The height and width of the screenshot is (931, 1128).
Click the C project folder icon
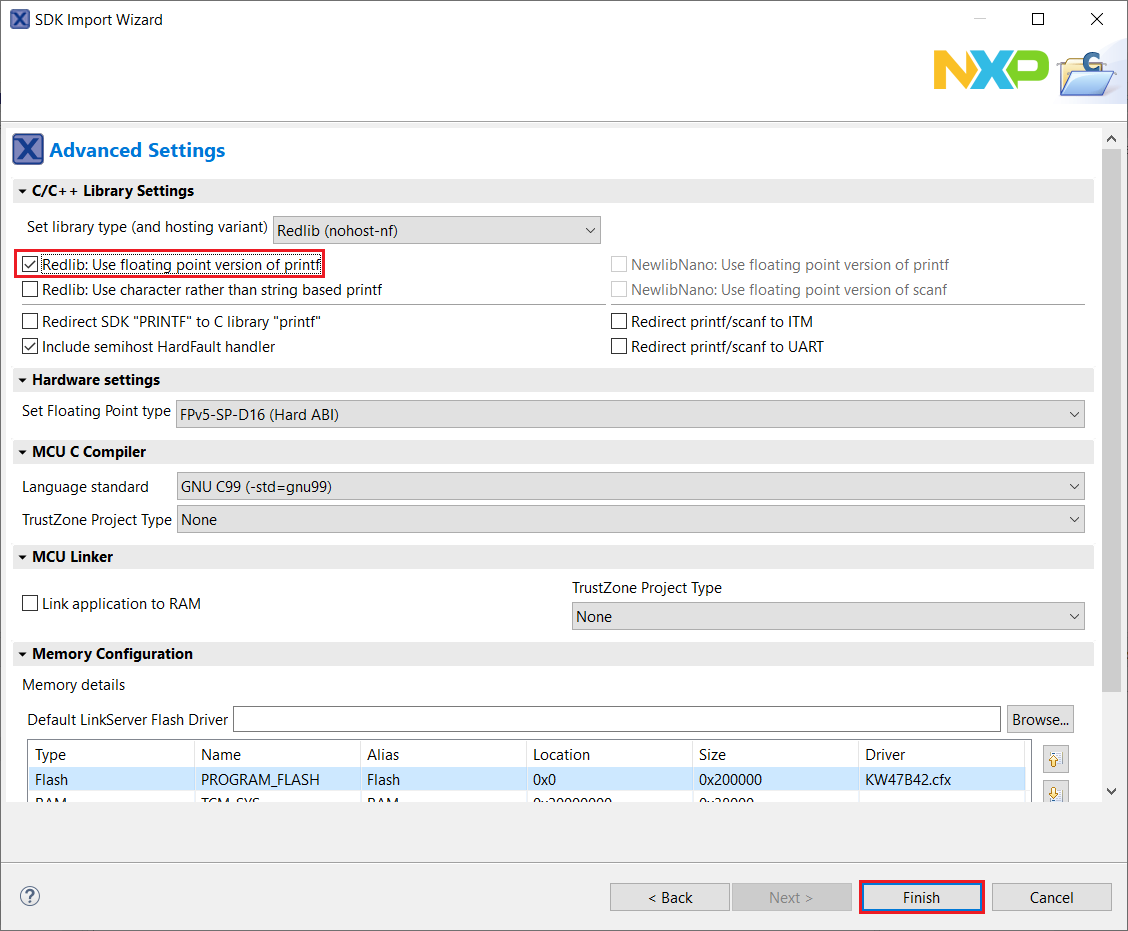coord(1087,72)
